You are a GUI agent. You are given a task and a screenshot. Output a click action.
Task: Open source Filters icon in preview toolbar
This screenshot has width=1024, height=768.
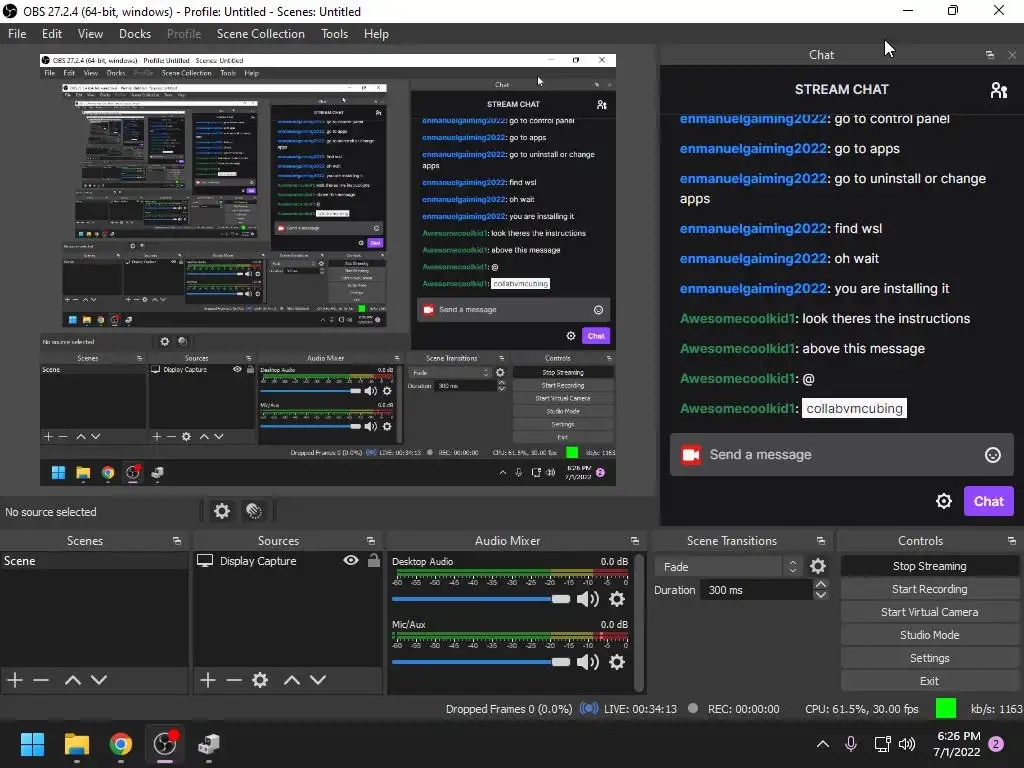click(254, 511)
